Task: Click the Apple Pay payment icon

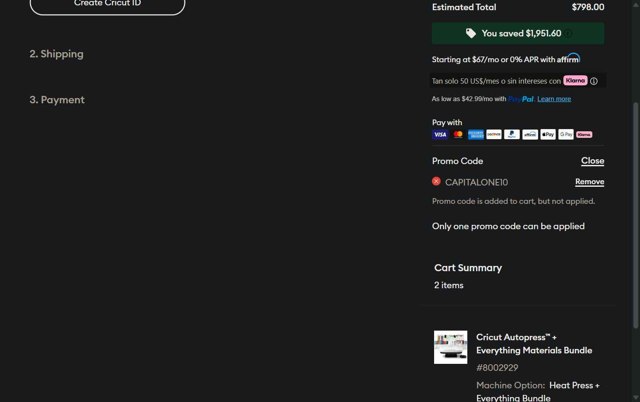Action: [548, 134]
